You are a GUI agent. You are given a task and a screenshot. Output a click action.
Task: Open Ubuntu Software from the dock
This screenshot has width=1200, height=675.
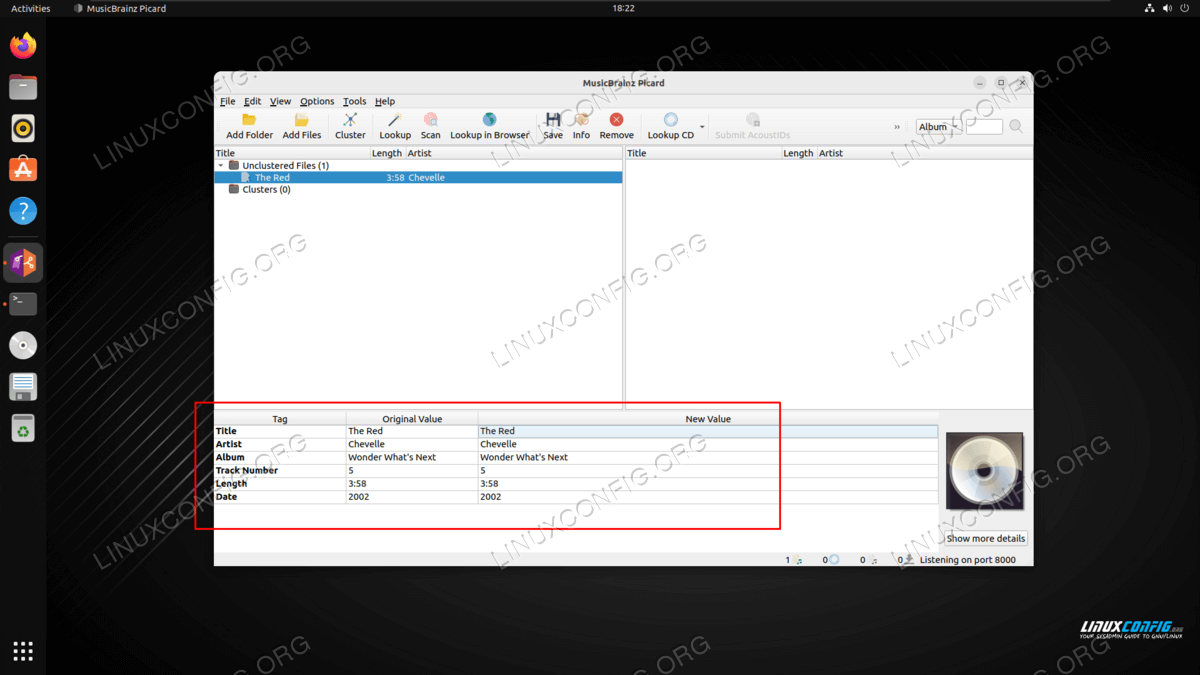tap(23, 169)
